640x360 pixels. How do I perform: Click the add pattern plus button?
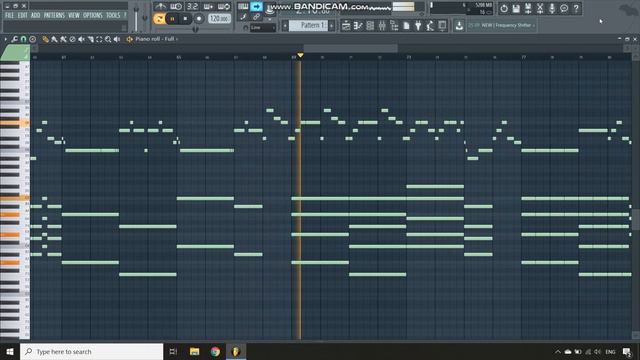tap(331, 26)
